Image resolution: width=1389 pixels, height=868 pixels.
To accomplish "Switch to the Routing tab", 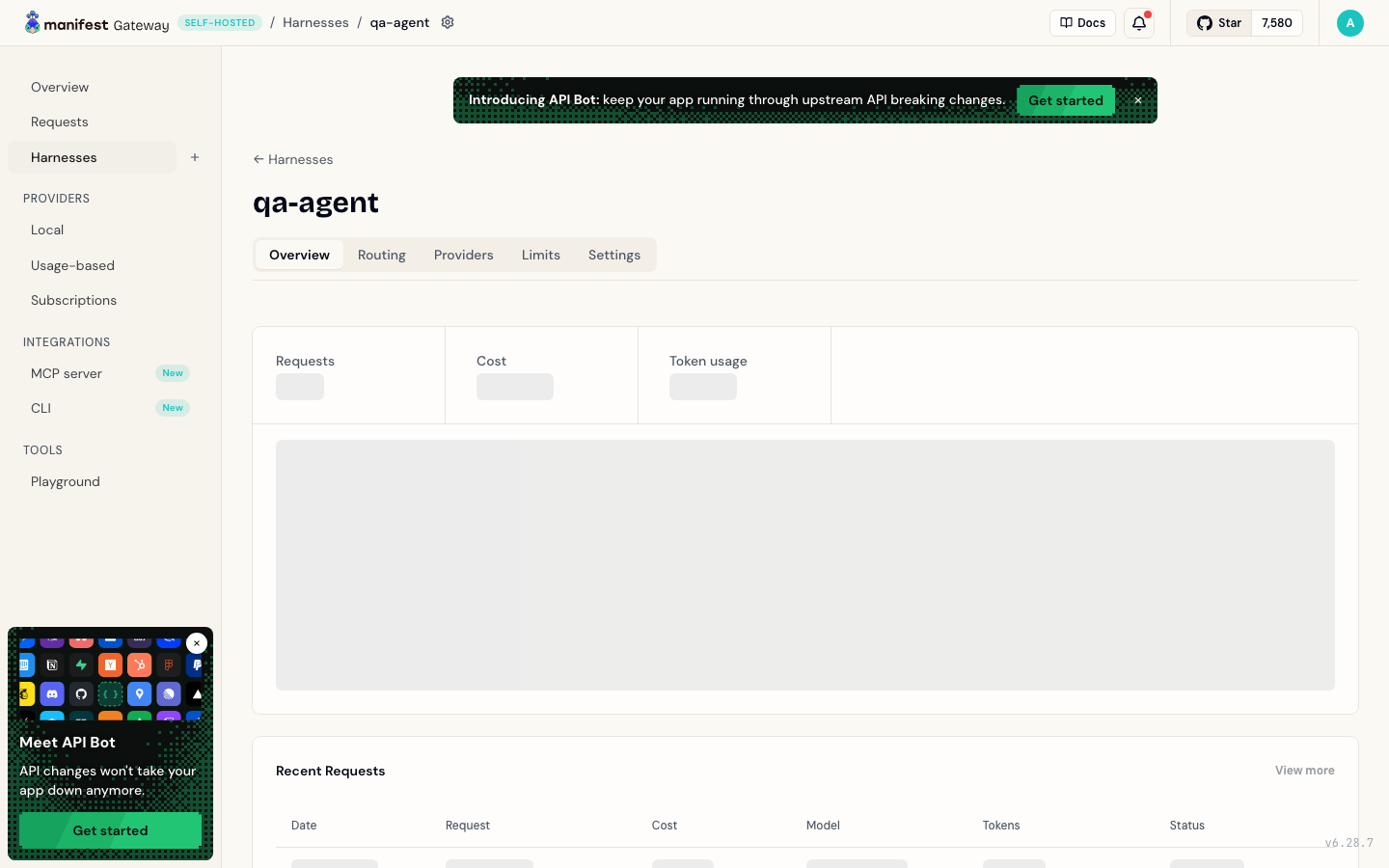I will [382, 255].
